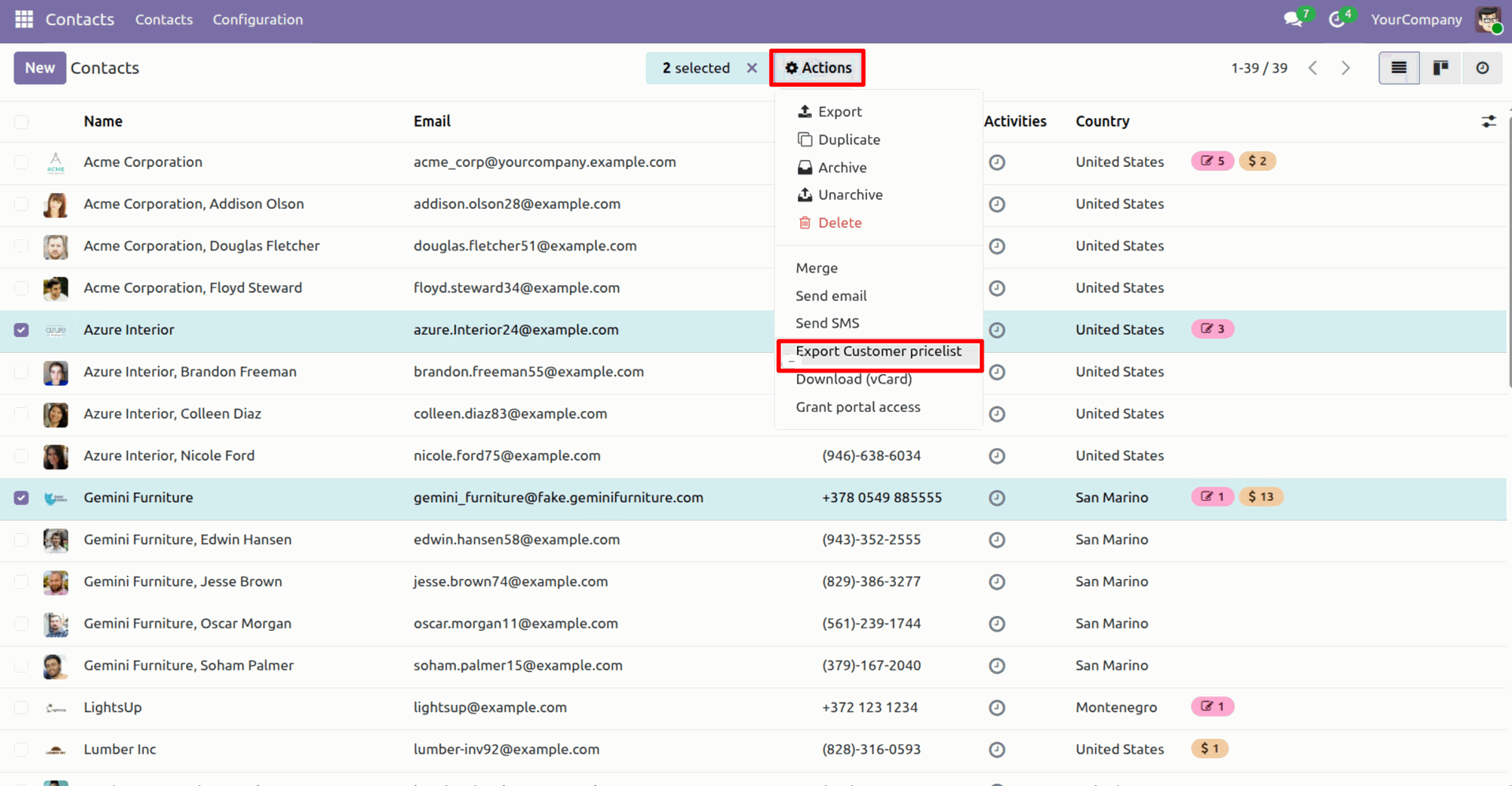Open the chat conversations icon
The image size is (1512, 786).
pyautogui.click(x=1292, y=20)
